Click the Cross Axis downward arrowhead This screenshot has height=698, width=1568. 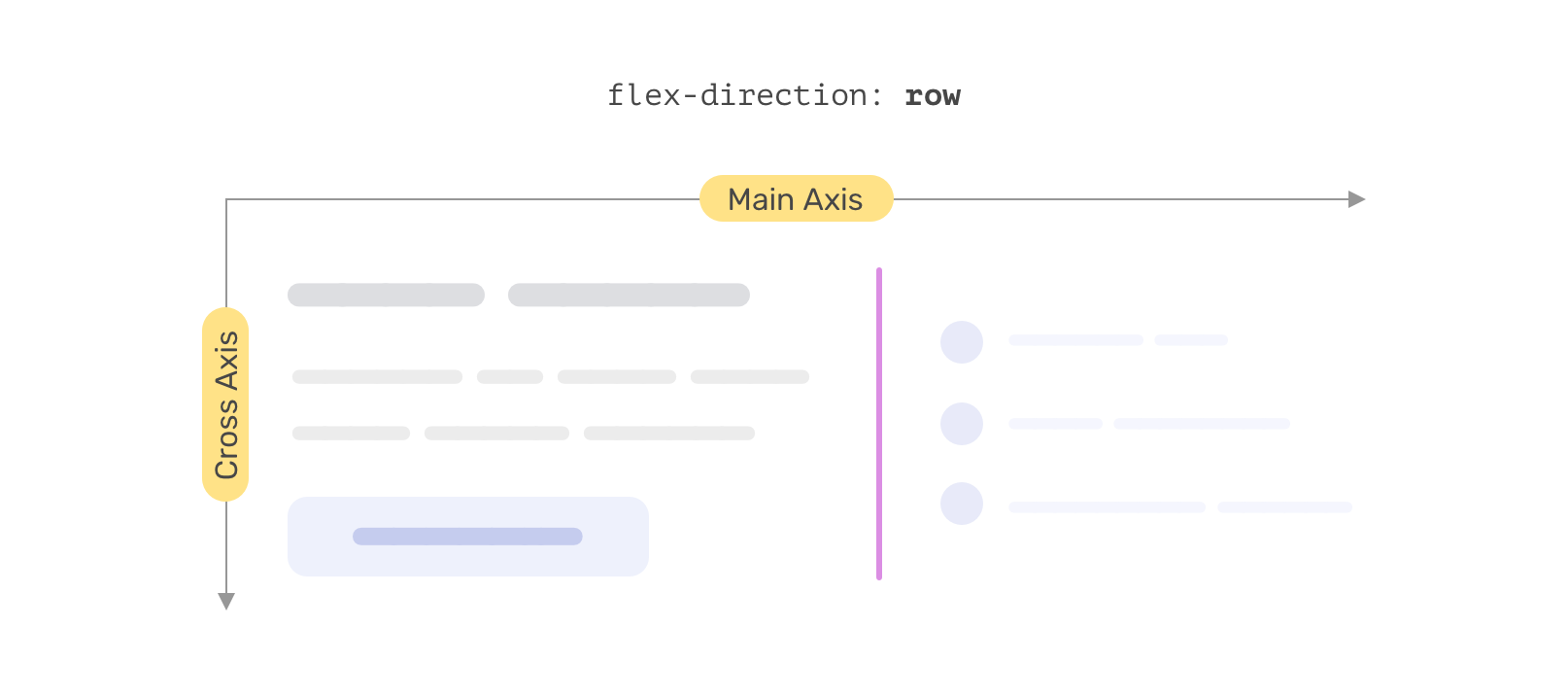(x=226, y=601)
